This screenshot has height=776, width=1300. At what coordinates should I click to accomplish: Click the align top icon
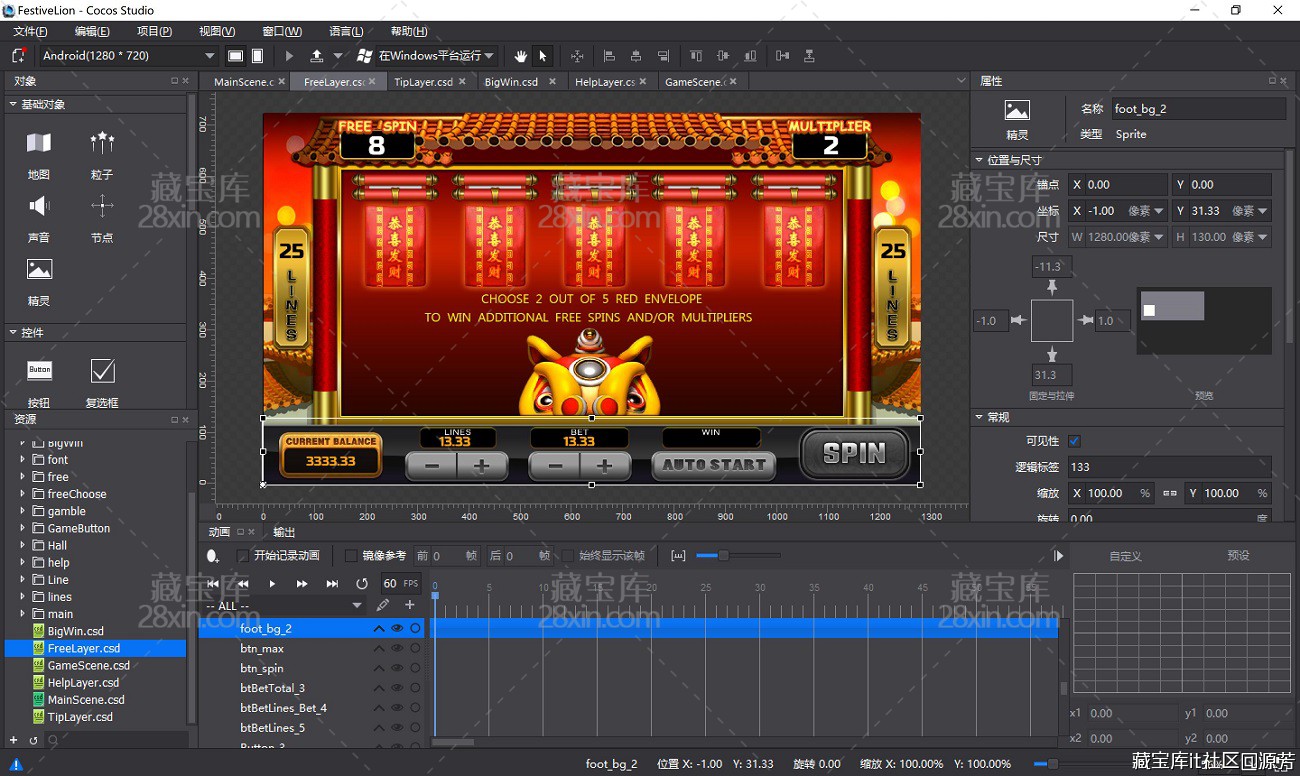click(x=697, y=56)
